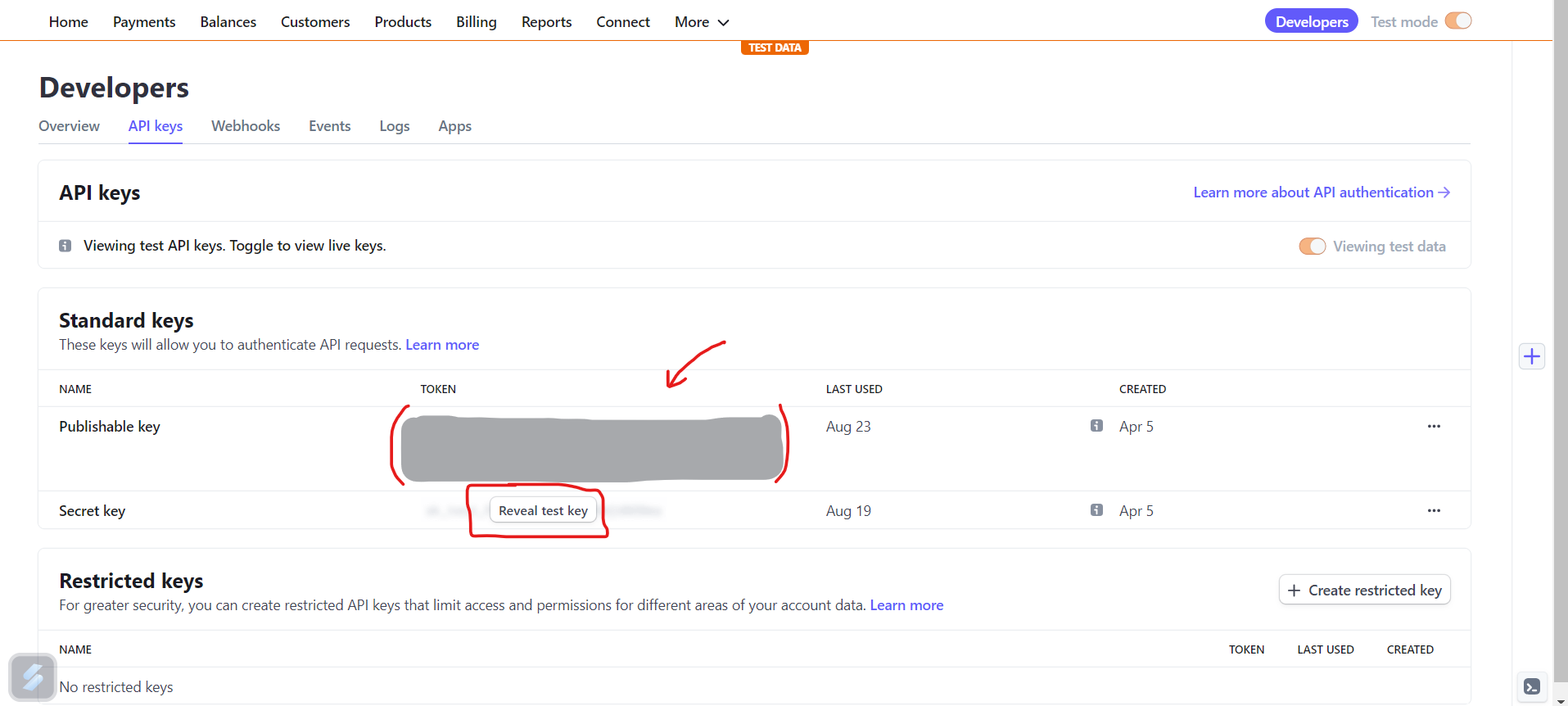This screenshot has width=1568, height=706.
Task: Open Reports in top navigation
Action: click(546, 22)
